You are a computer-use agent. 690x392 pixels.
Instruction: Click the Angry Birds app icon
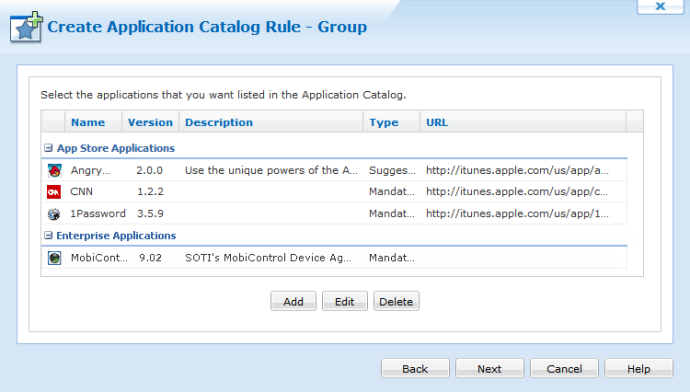click(x=55, y=170)
